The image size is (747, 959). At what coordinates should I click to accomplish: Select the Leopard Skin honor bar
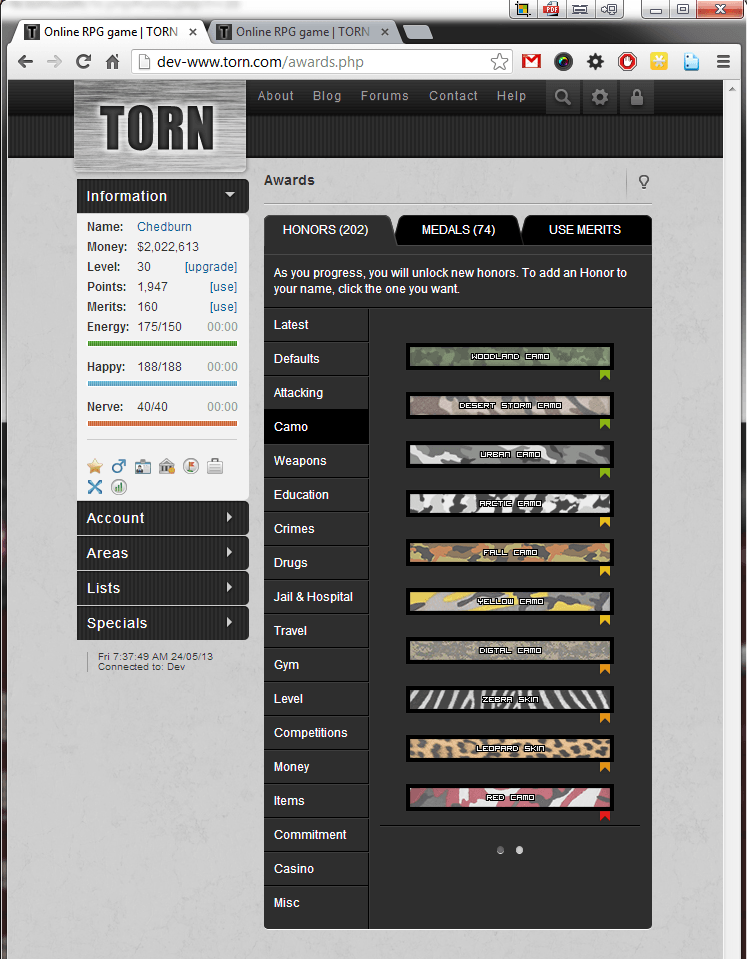(510, 749)
